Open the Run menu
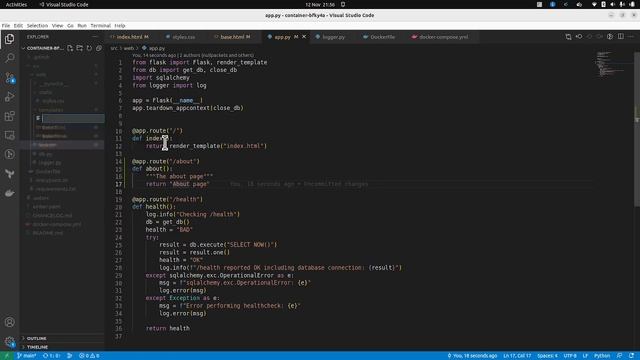The image size is (640, 360). 82,25
